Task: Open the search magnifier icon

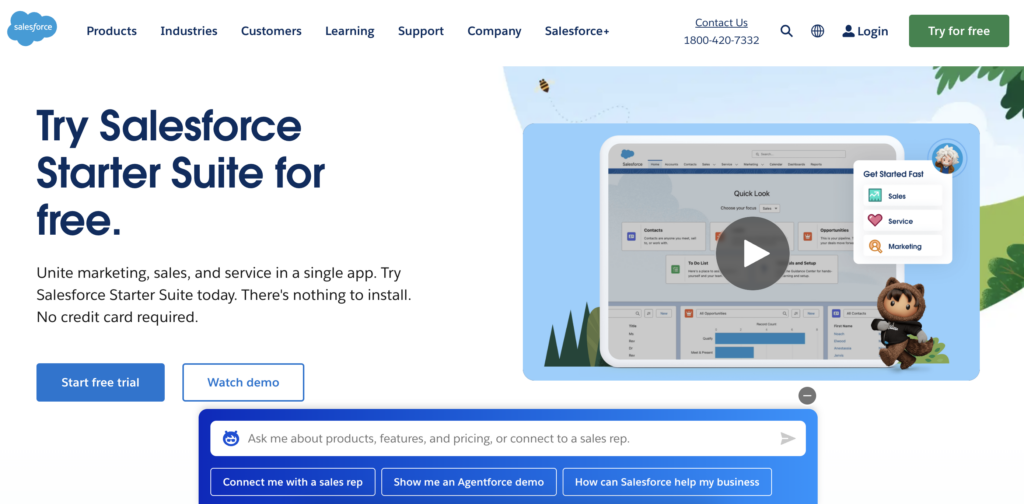Action: point(786,31)
